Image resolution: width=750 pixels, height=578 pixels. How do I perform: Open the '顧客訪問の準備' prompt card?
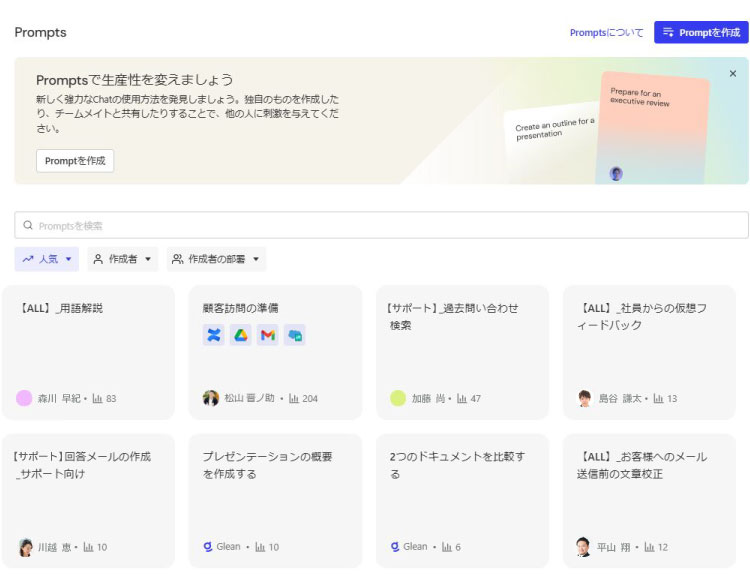[275, 352]
